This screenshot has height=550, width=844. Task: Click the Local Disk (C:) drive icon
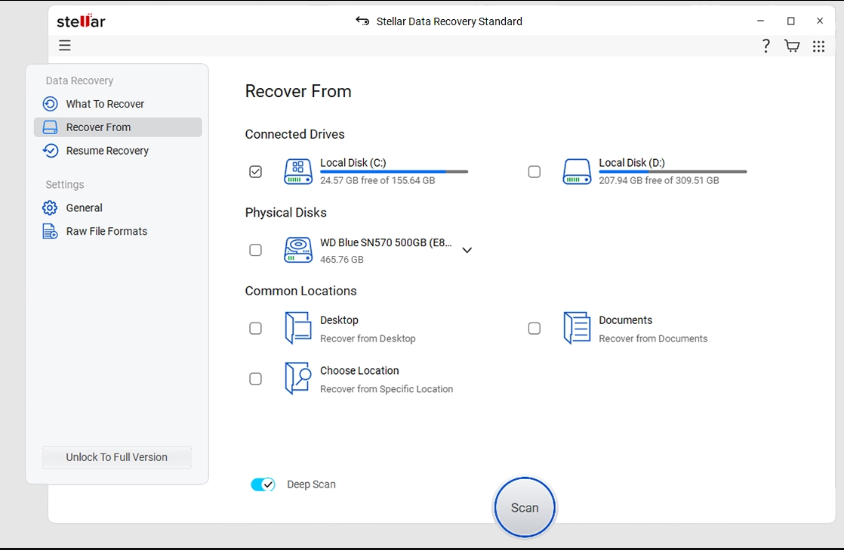point(298,172)
